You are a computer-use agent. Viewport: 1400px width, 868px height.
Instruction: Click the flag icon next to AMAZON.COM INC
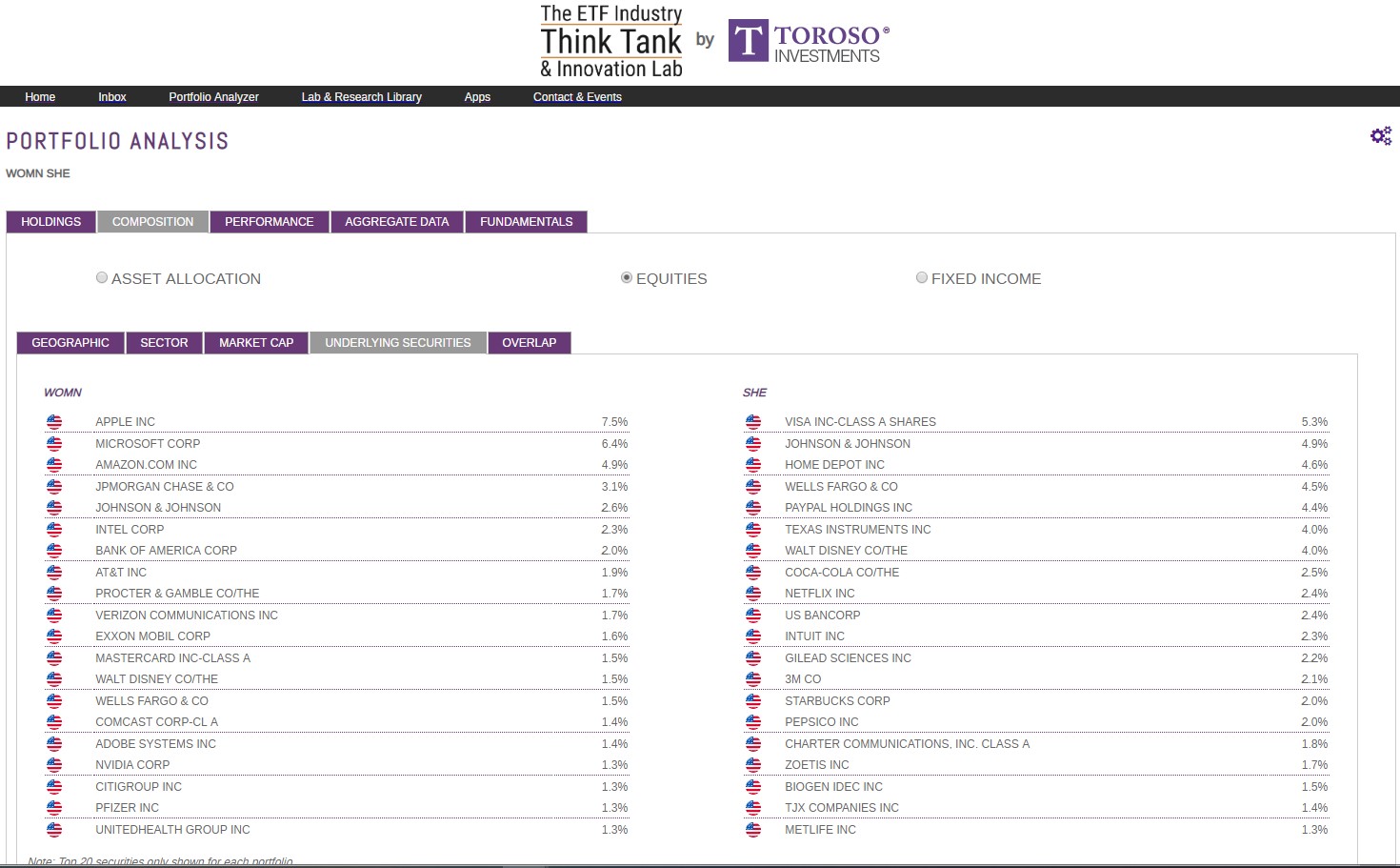click(54, 465)
